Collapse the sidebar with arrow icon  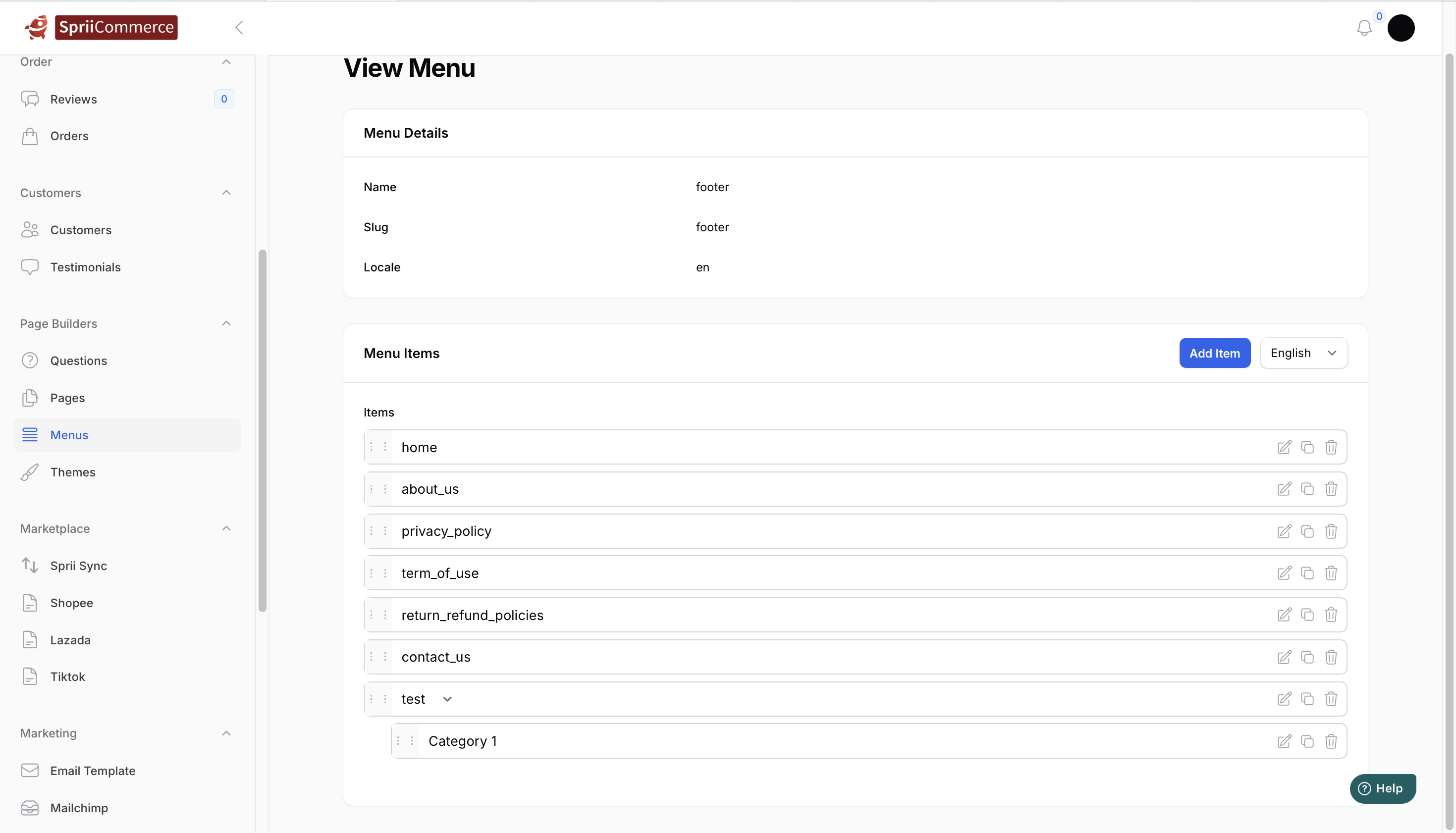239,27
